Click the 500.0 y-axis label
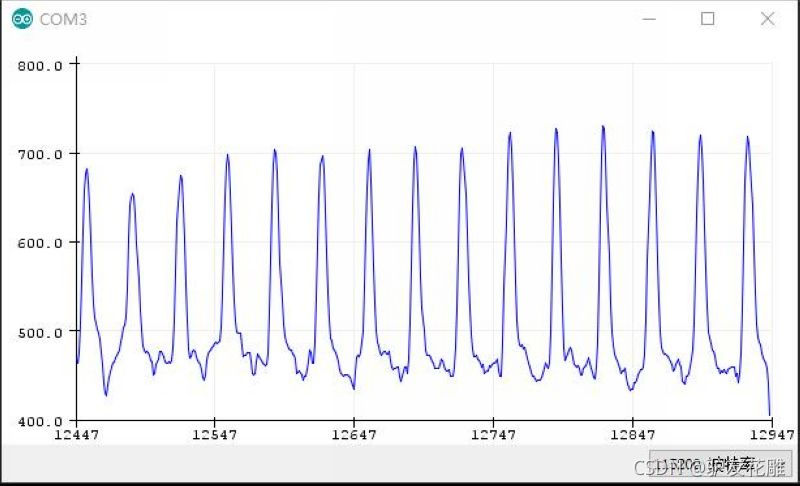 40,332
